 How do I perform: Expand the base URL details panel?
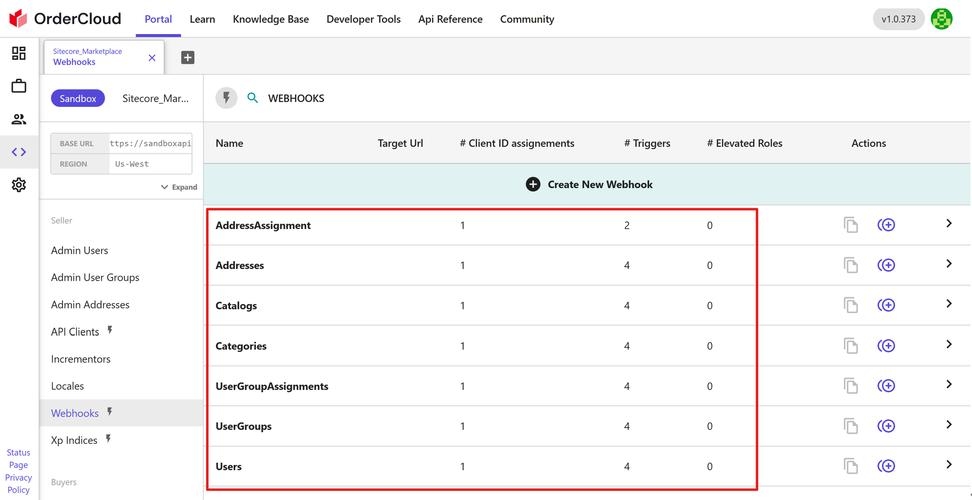[x=179, y=187]
